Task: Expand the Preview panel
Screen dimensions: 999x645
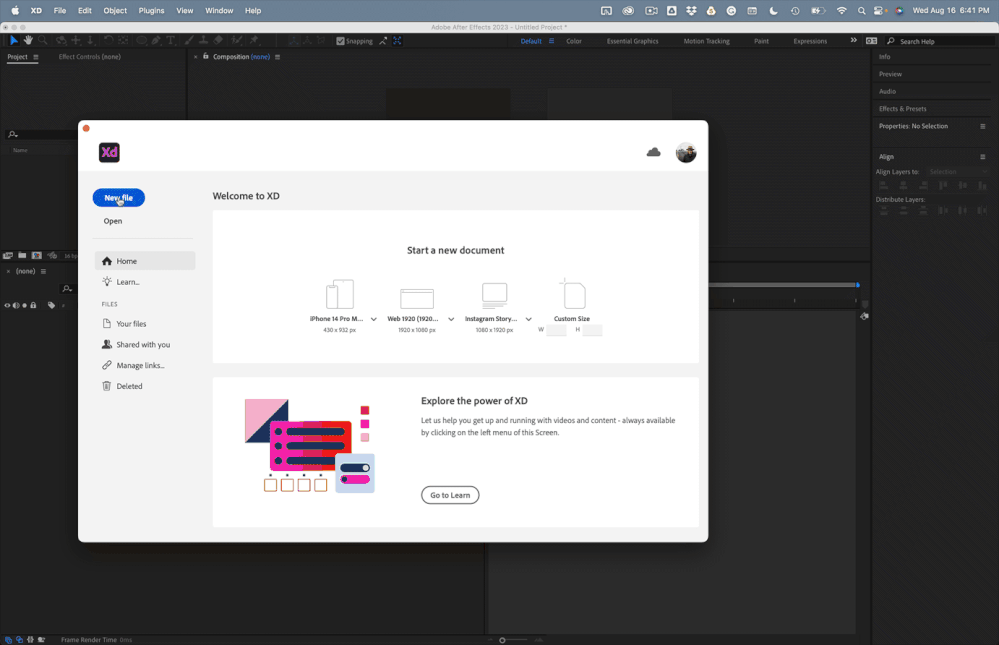Action: click(890, 74)
